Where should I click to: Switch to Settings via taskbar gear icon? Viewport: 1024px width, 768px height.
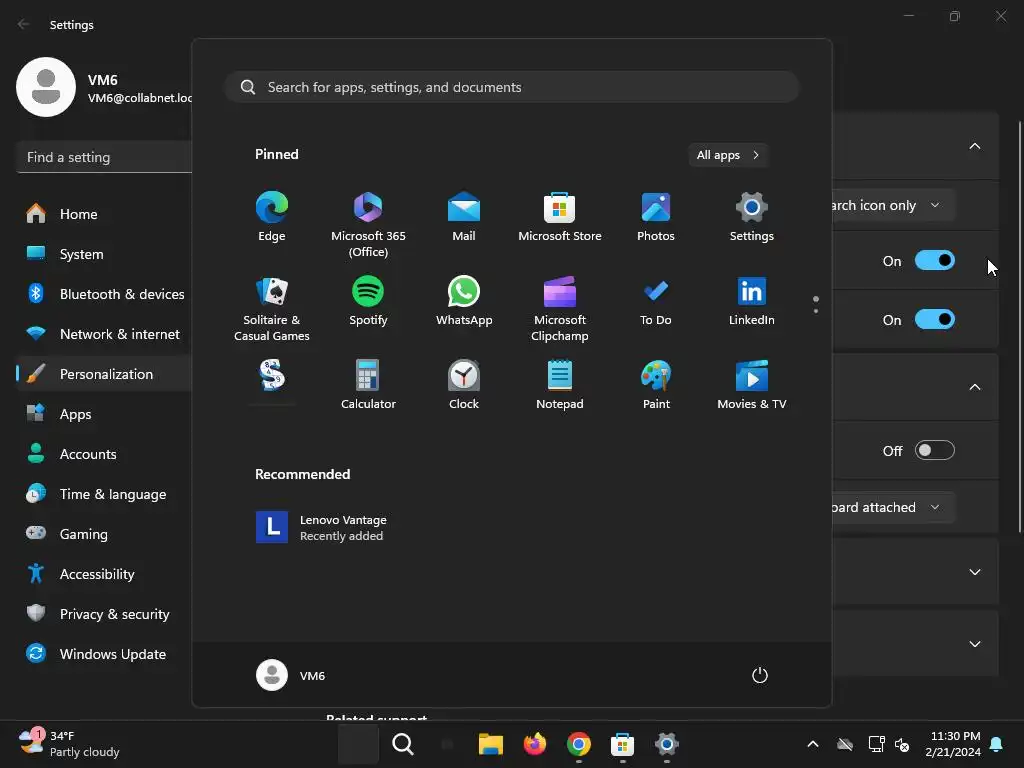click(666, 744)
